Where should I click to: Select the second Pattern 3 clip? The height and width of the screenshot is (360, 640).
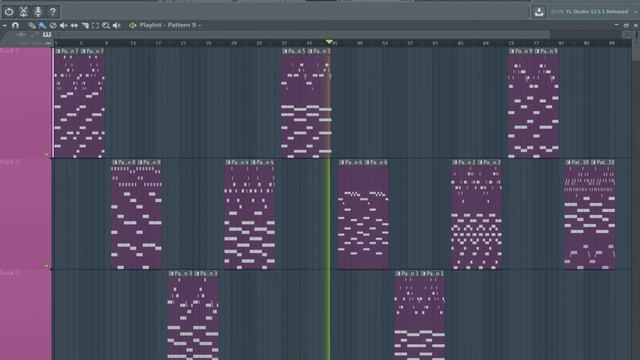(206, 315)
